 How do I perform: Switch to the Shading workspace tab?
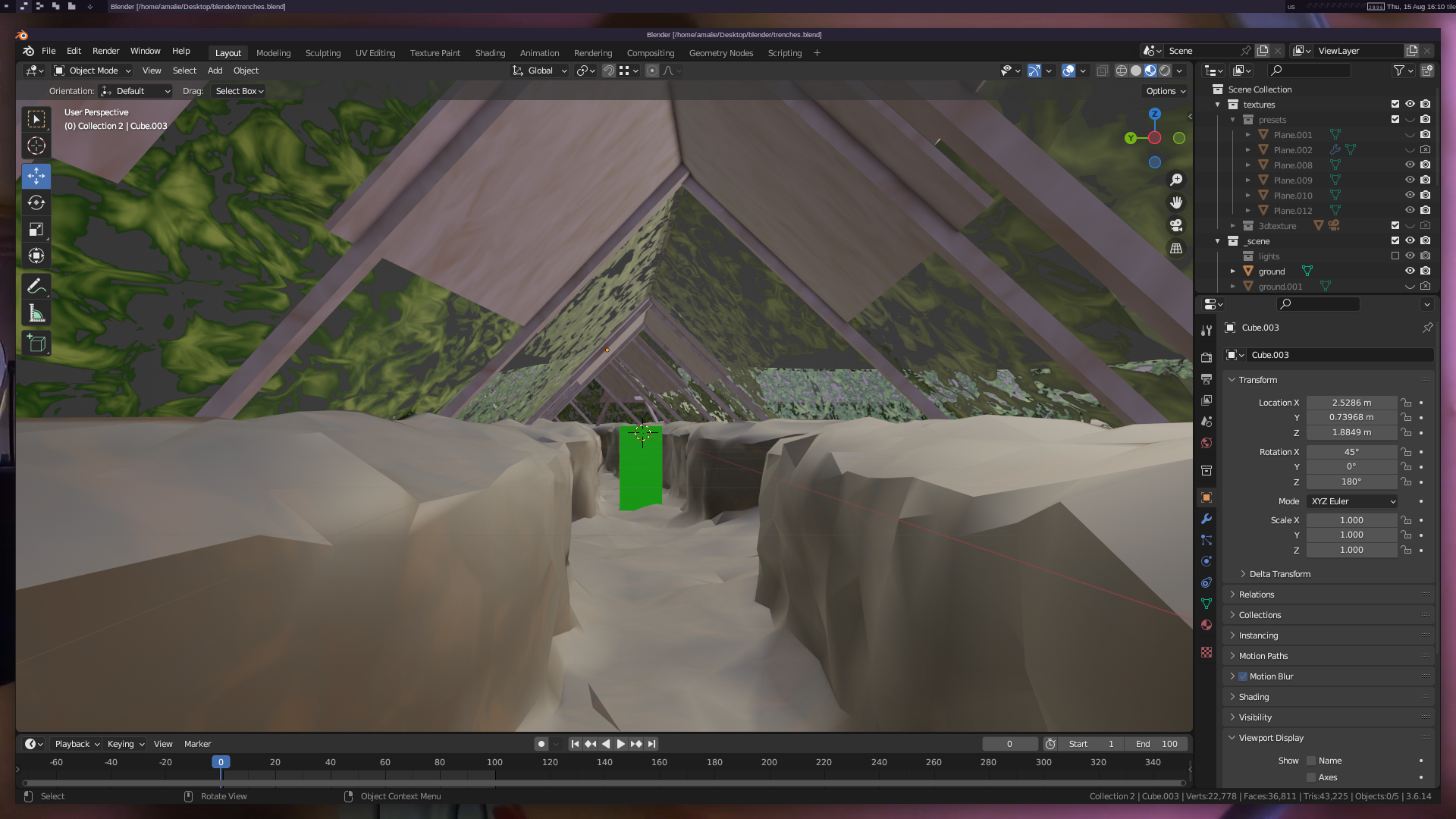click(490, 53)
